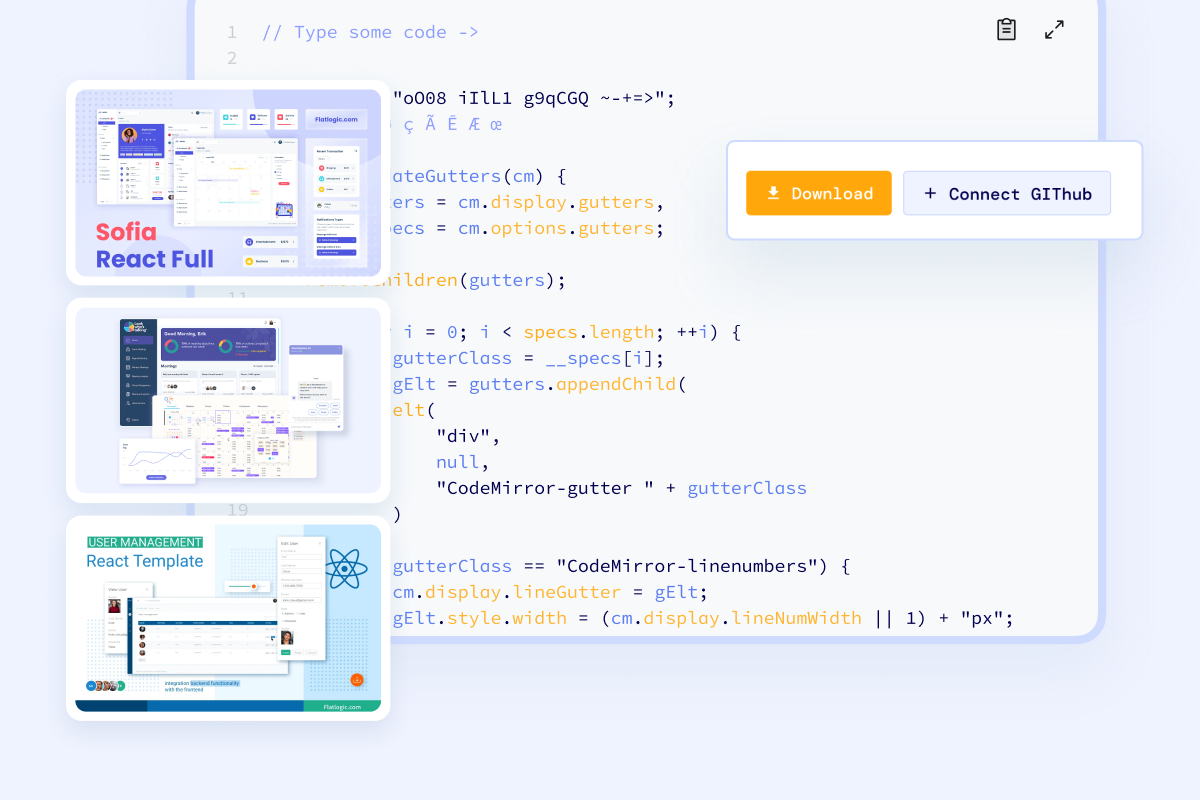The height and width of the screenshot is (800, 1200).
Task: Click the "CodeMirror-linenumbers" string
Action: (x=688, y=566)
